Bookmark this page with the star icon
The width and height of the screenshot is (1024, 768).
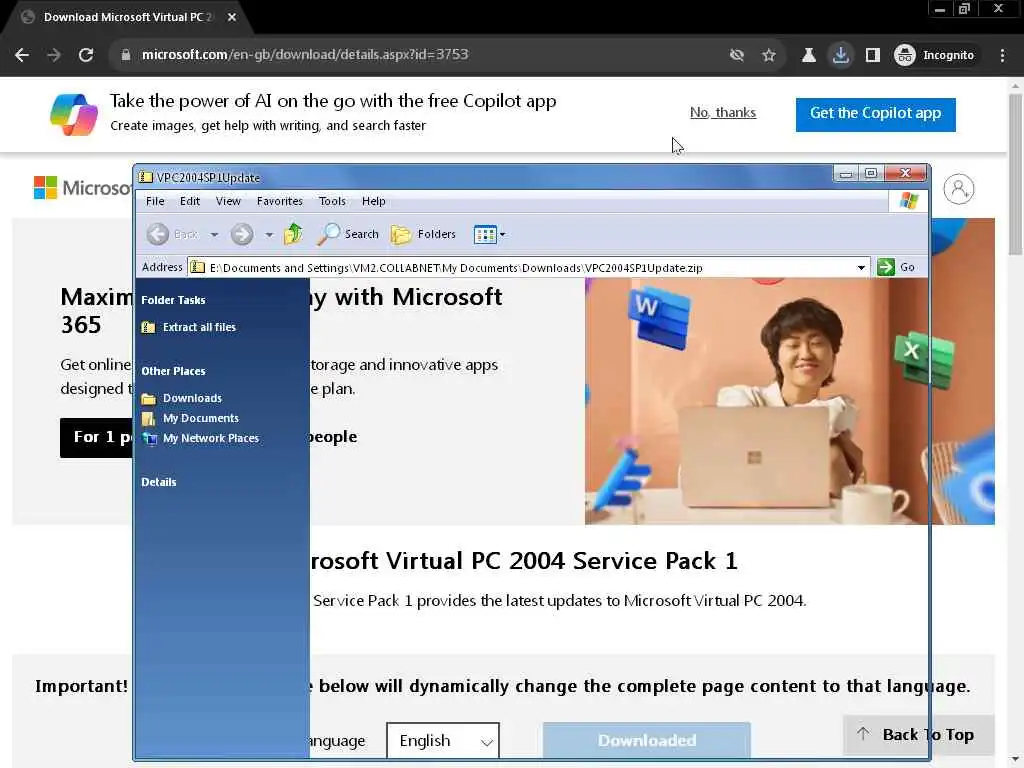[769, 55]
